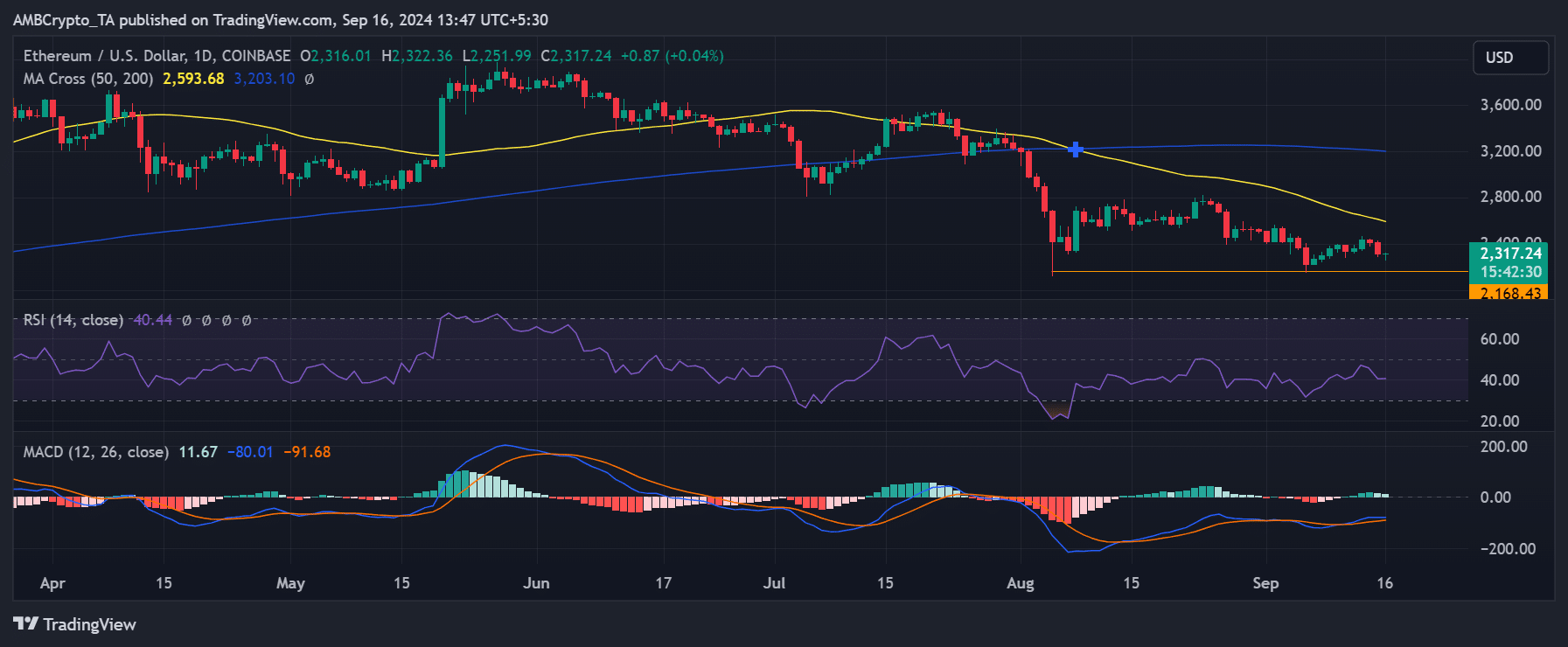Click the orange 2,168.43 support price label
Viewport: 1568px width, 647px height.
click(x=1510, y=293)
